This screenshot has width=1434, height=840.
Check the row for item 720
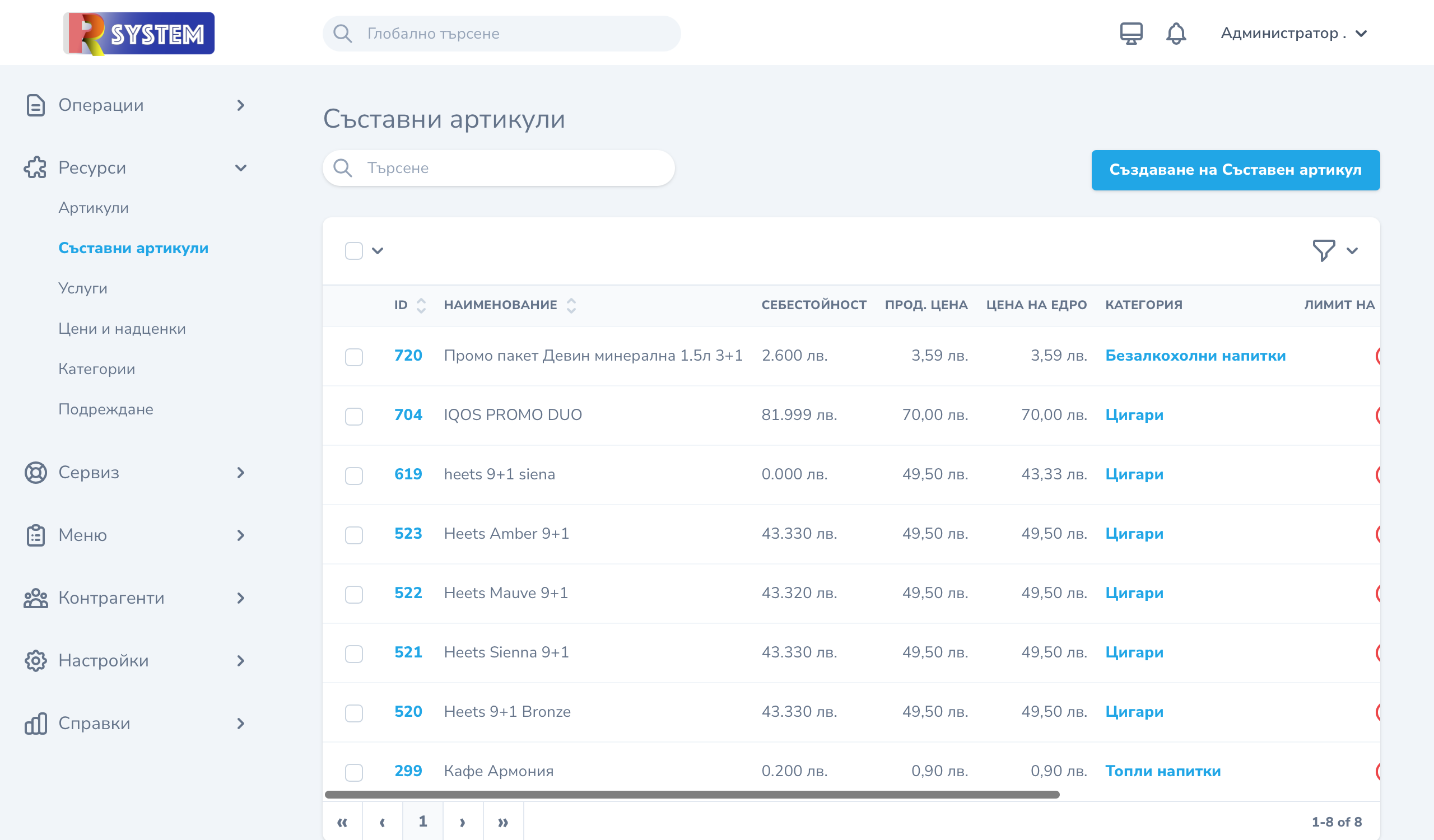coord(353,357)
